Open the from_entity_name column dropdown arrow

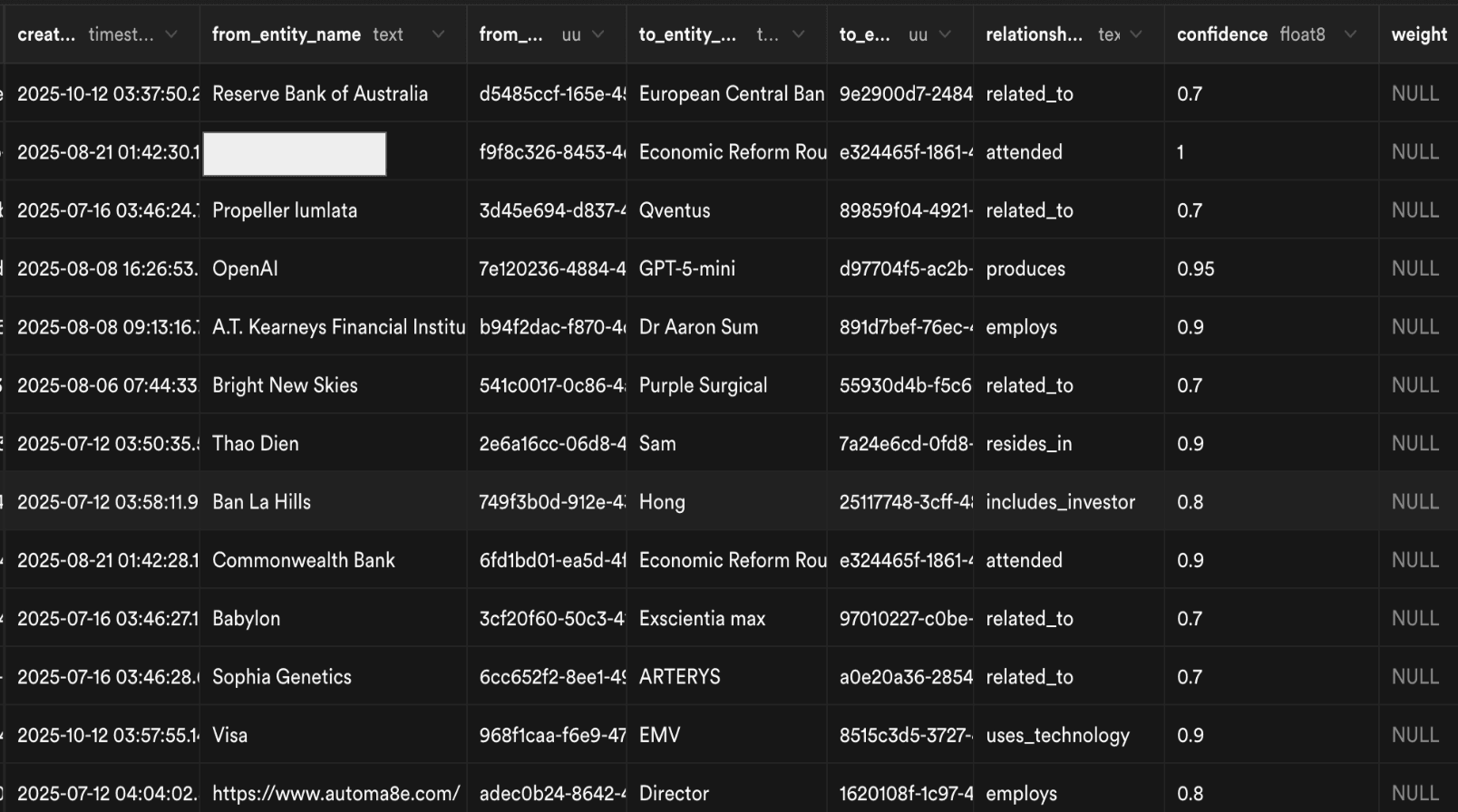[x=438, y=34]
